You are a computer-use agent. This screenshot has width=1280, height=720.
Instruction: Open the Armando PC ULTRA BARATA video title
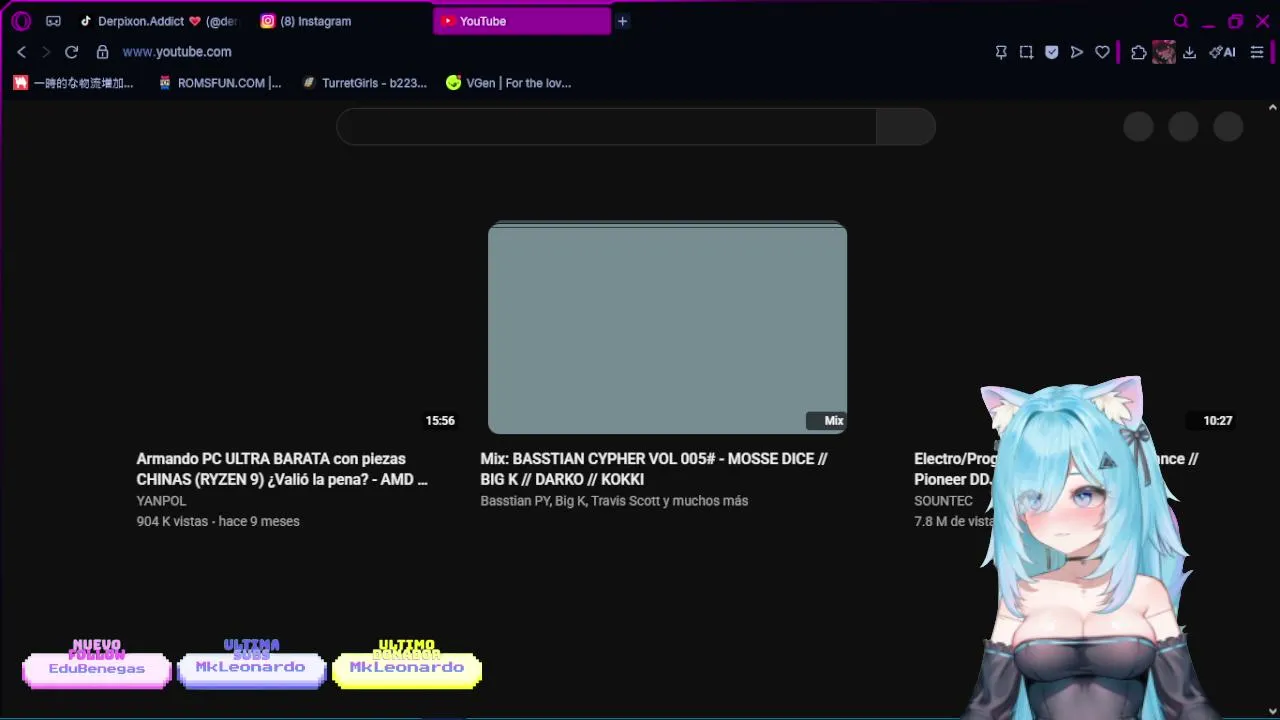coord(282,469)
